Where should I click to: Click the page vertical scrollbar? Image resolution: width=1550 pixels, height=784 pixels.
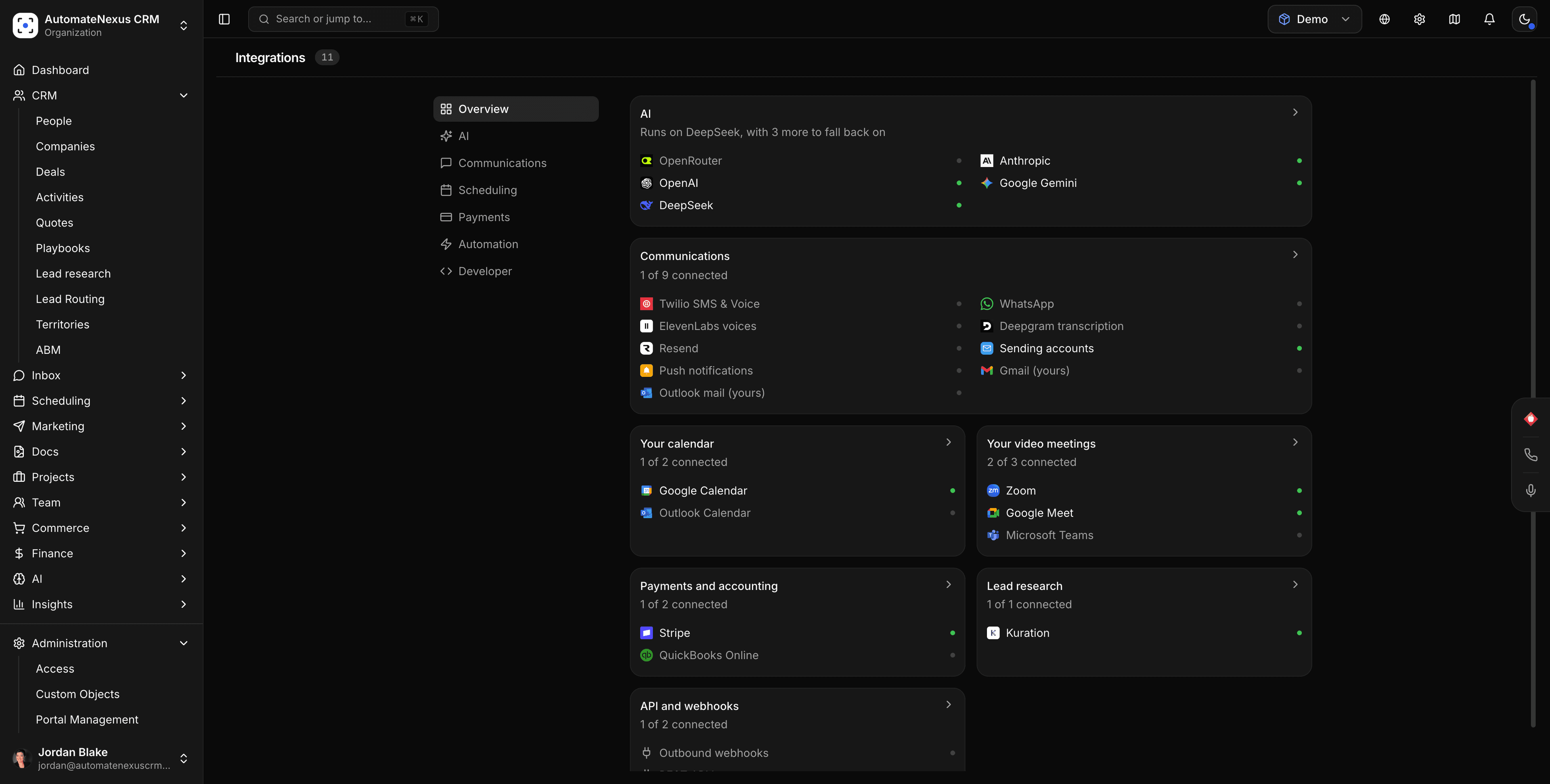pyautogui.click(x=1533, y=403)
